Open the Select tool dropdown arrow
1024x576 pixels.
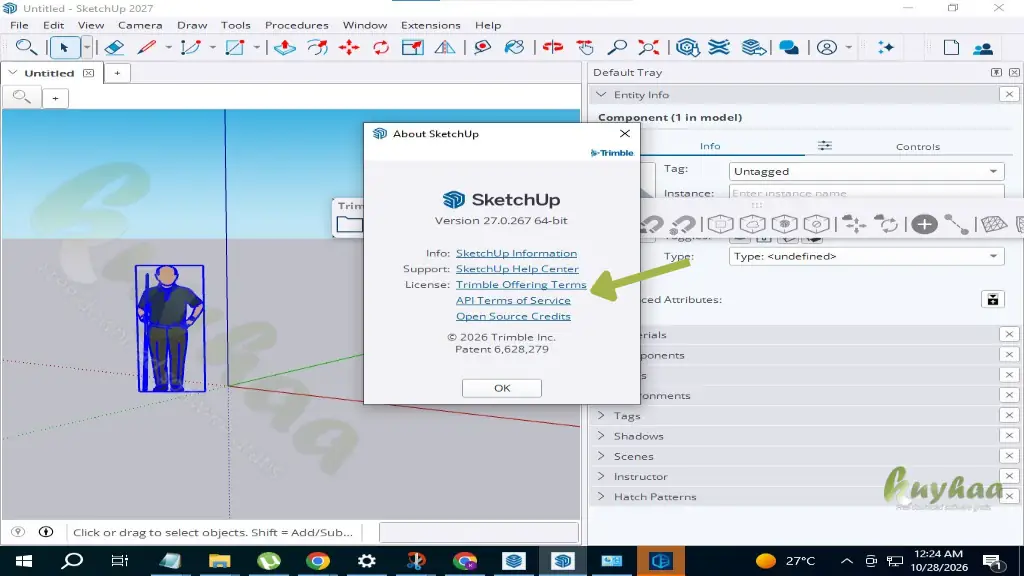coord(86,47)
